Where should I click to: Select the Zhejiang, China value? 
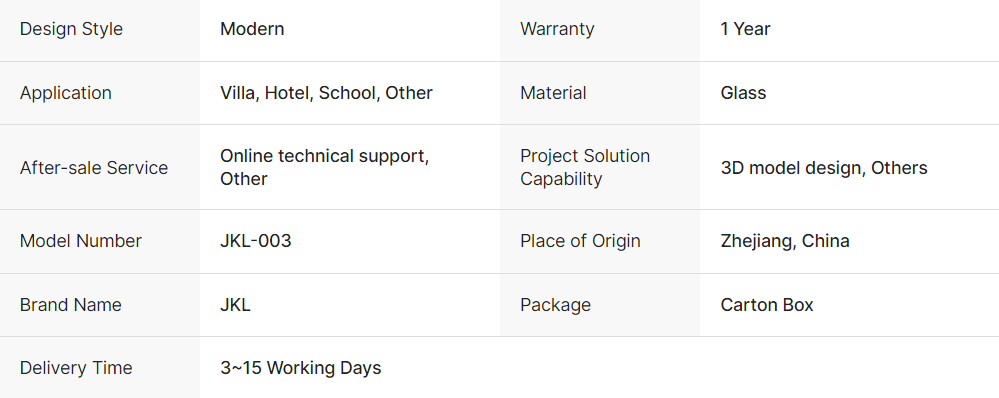pyautogui.click(x=785, y=241)
